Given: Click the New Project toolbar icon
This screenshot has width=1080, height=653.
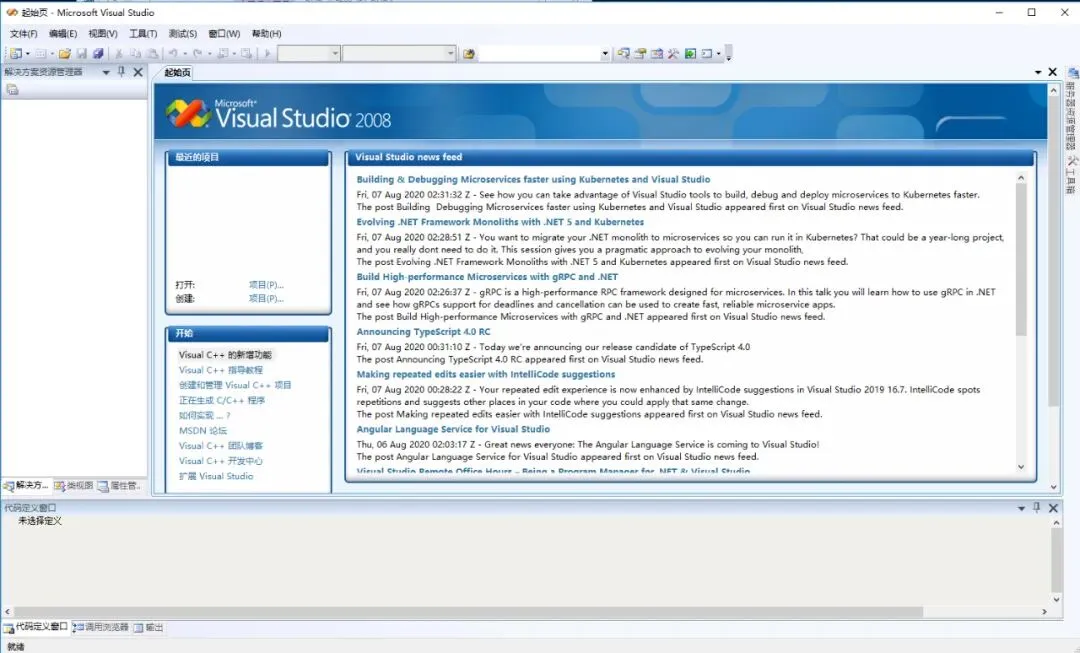Looking at the screenshot, I should click(x=15, y=53).
